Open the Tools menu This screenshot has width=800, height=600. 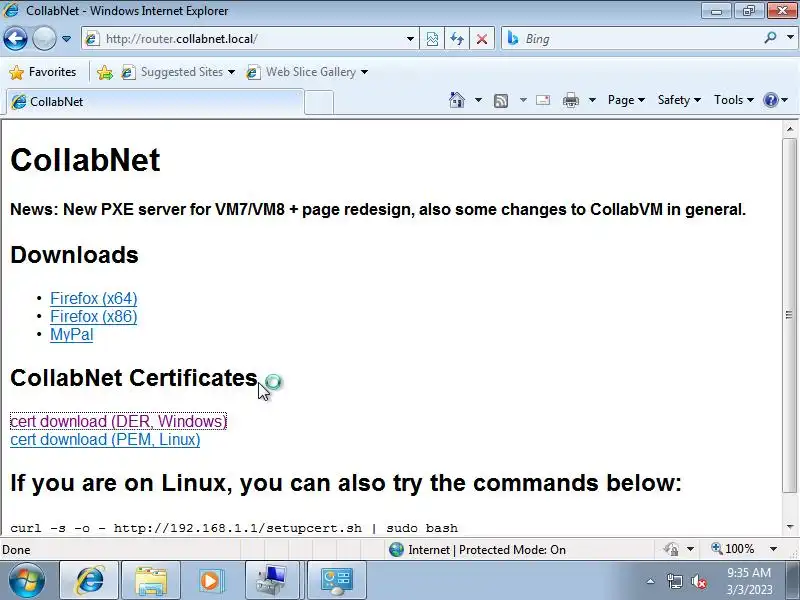point(733,100)
